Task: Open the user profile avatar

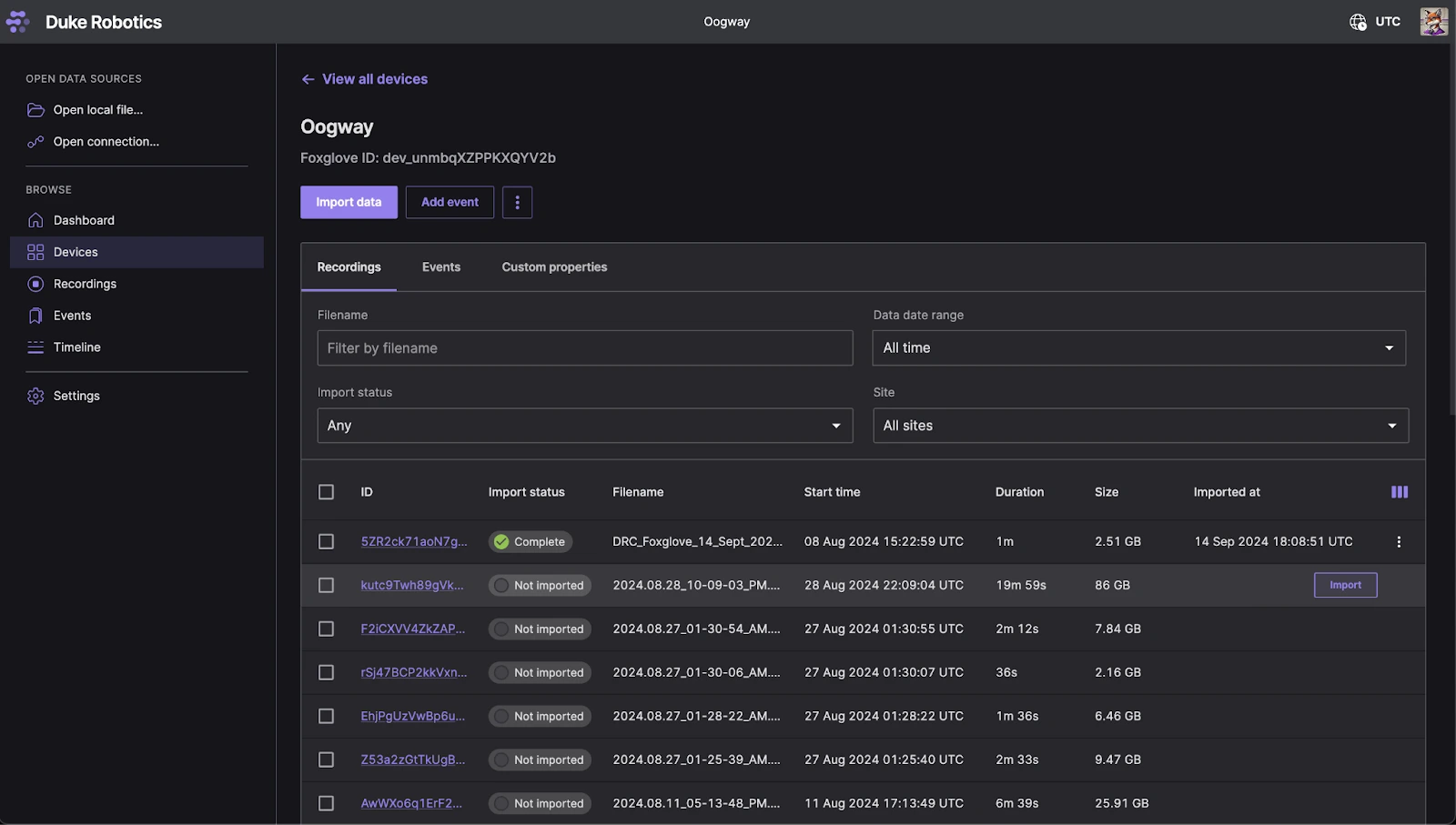Action: 1433,22
